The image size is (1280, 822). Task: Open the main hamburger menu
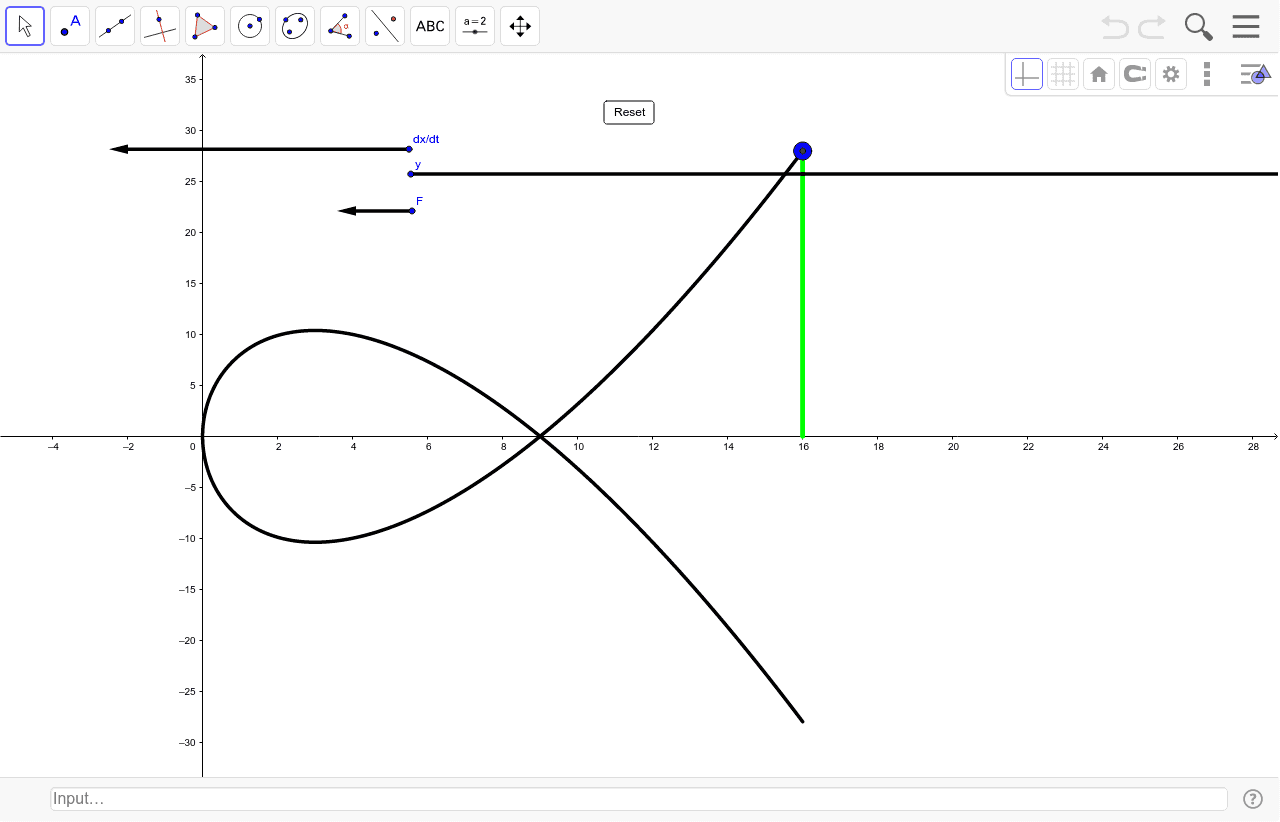tap(1246, 26)
